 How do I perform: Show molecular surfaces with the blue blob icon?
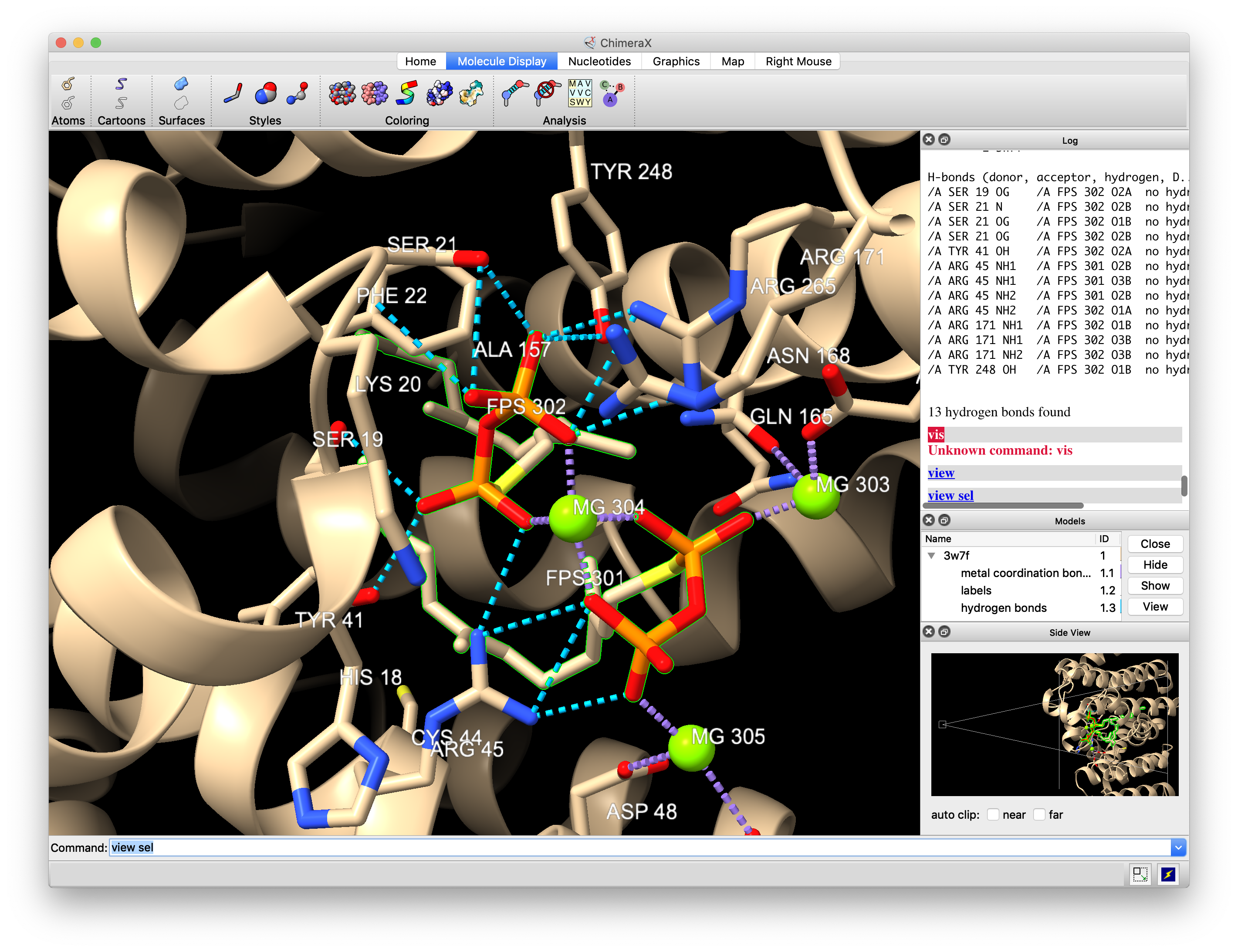(181, 84)
